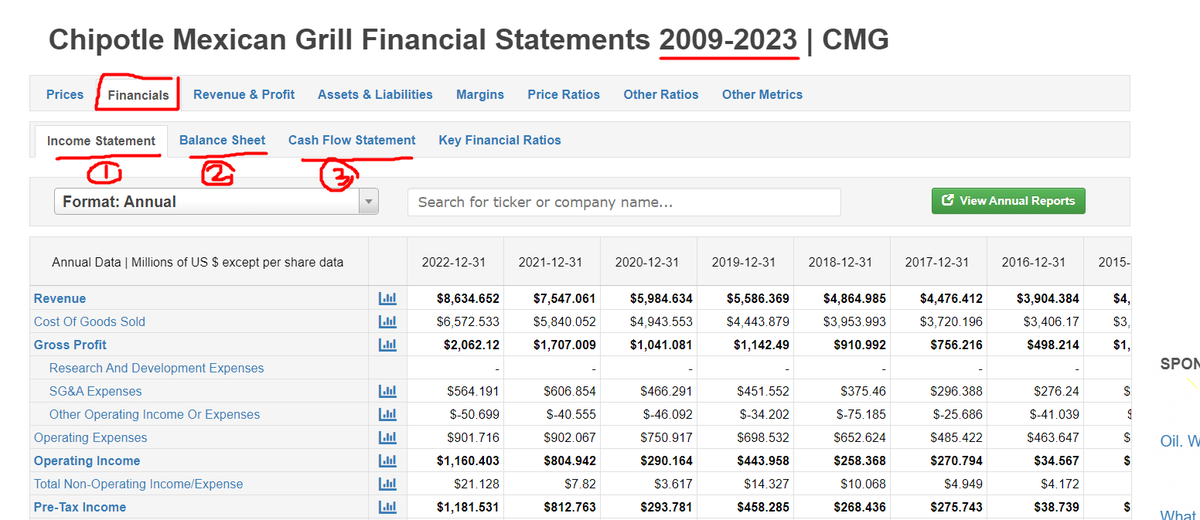
Task: Open the Cost Of Goods Sold link
Action: tap(89, 321)
